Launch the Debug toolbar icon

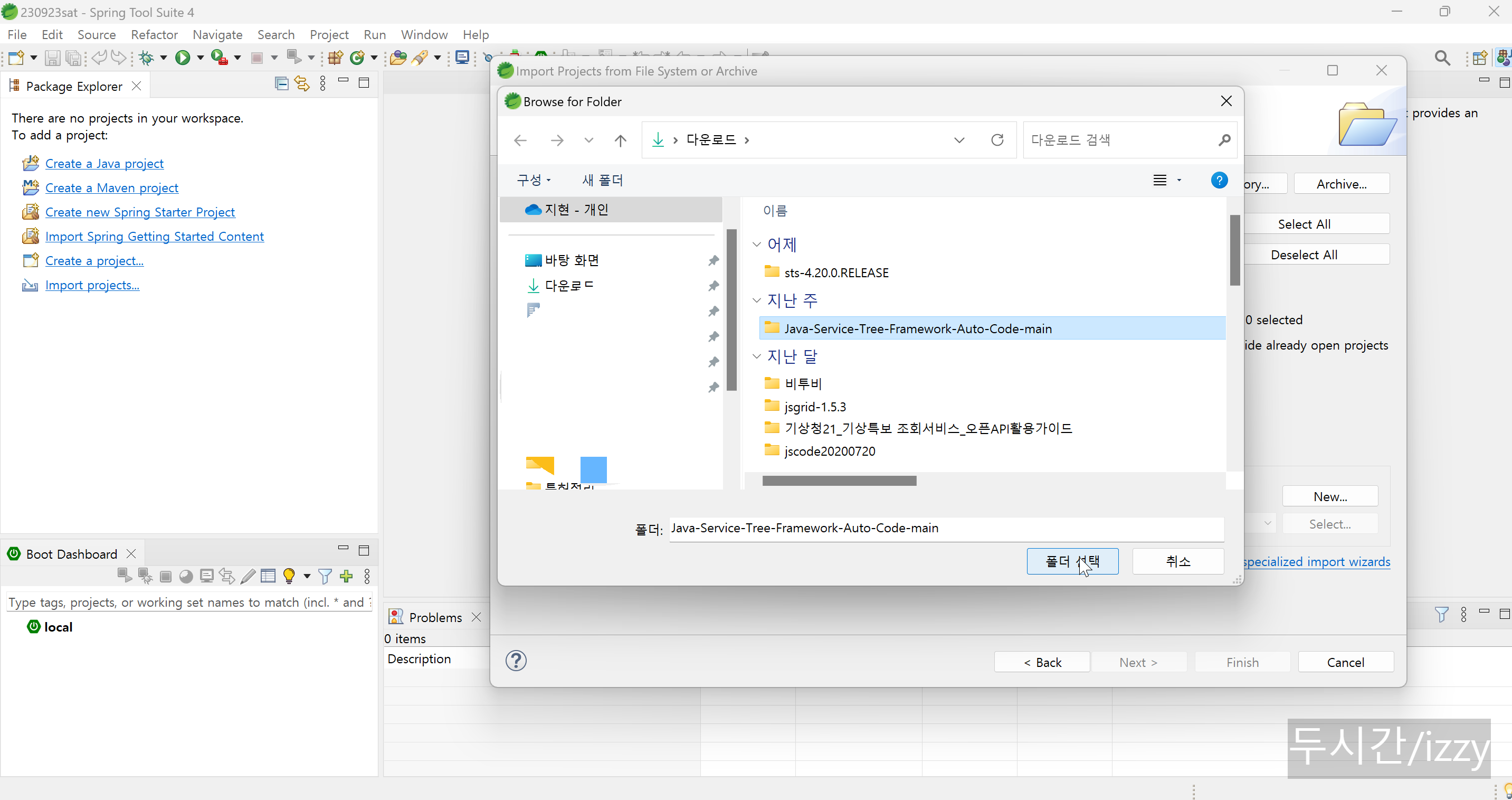pyautogui.click(x=146, y=58)
